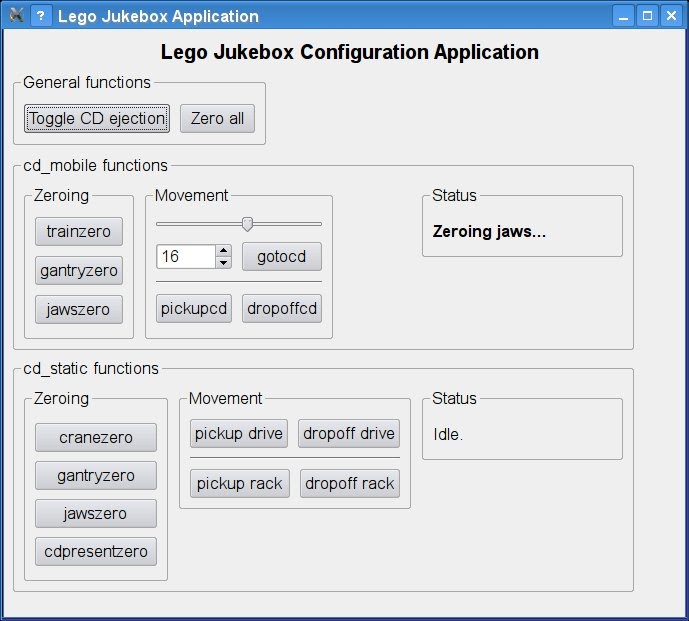Image resolution: width=689 pixels, height=621 pixels.
Task: Decrease the CD number with the spinbox down arrow
Action: coord(224,263)
